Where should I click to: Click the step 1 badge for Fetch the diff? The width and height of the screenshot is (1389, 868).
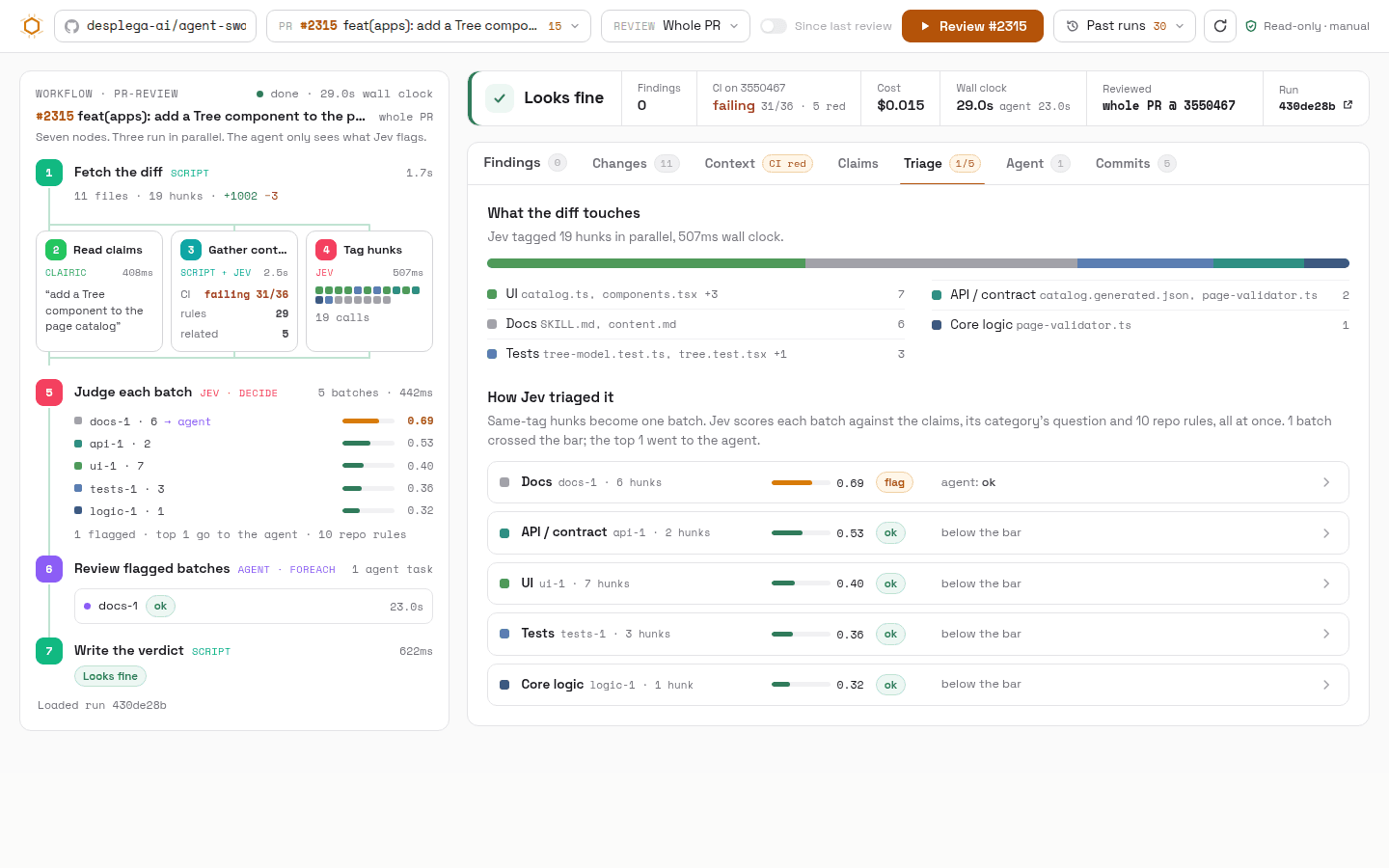point(49,173)
